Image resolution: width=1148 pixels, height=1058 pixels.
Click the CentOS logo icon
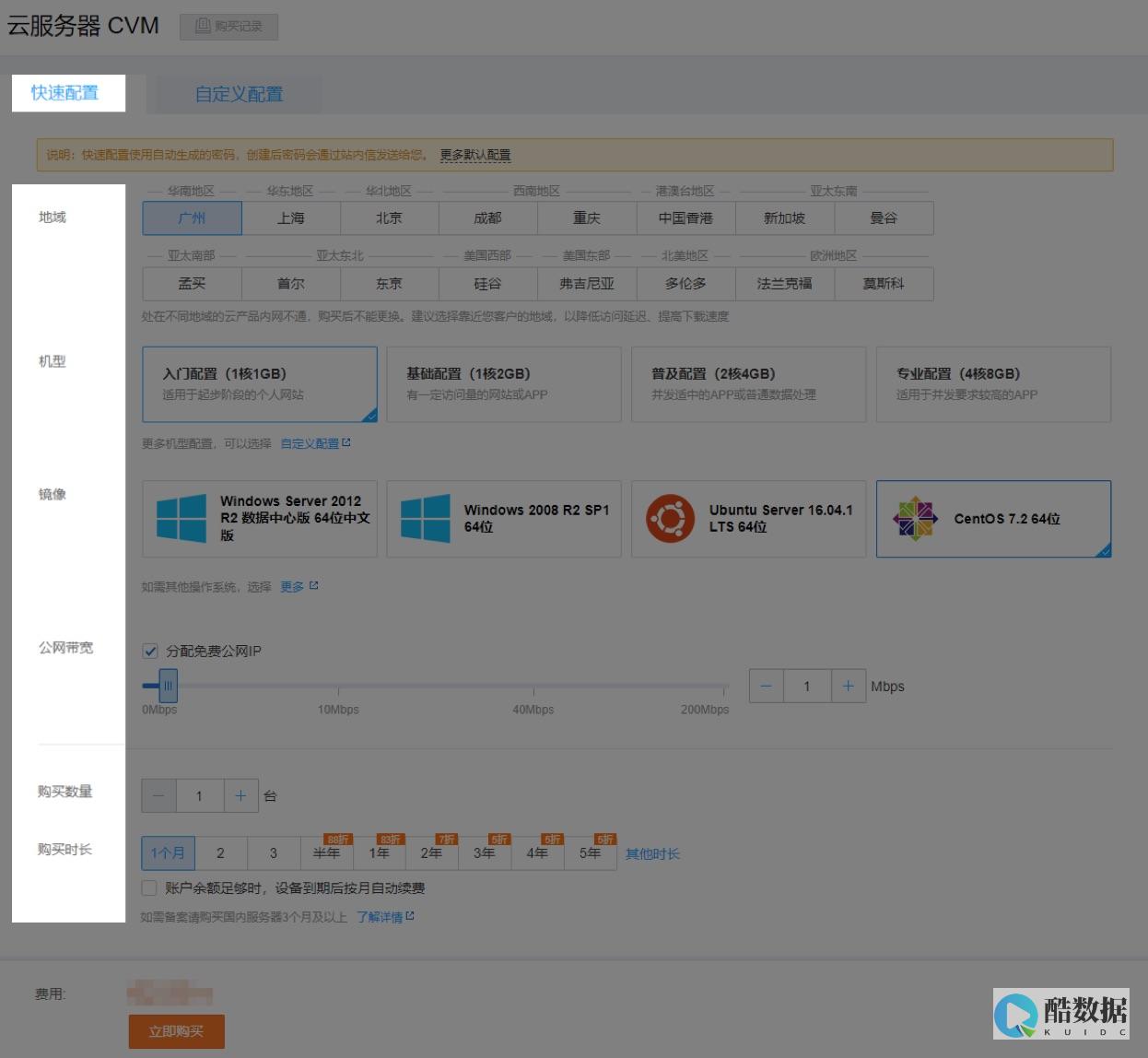(x=915, y=518)
